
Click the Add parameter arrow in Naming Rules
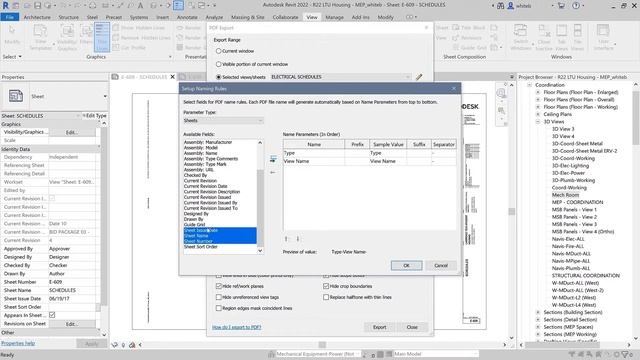(273, 159)
